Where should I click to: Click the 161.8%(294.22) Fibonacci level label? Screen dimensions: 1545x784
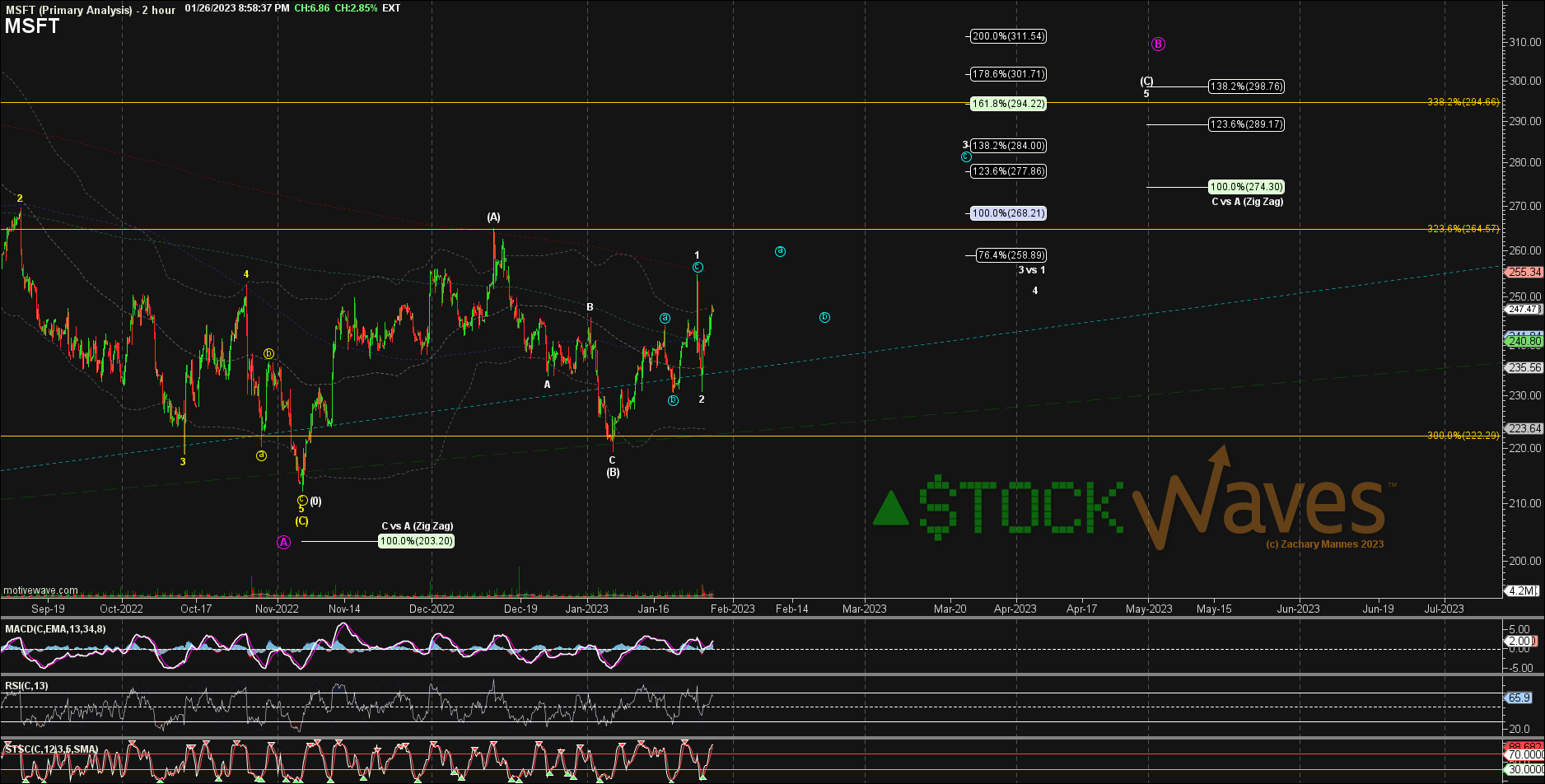coord(1008,104)
